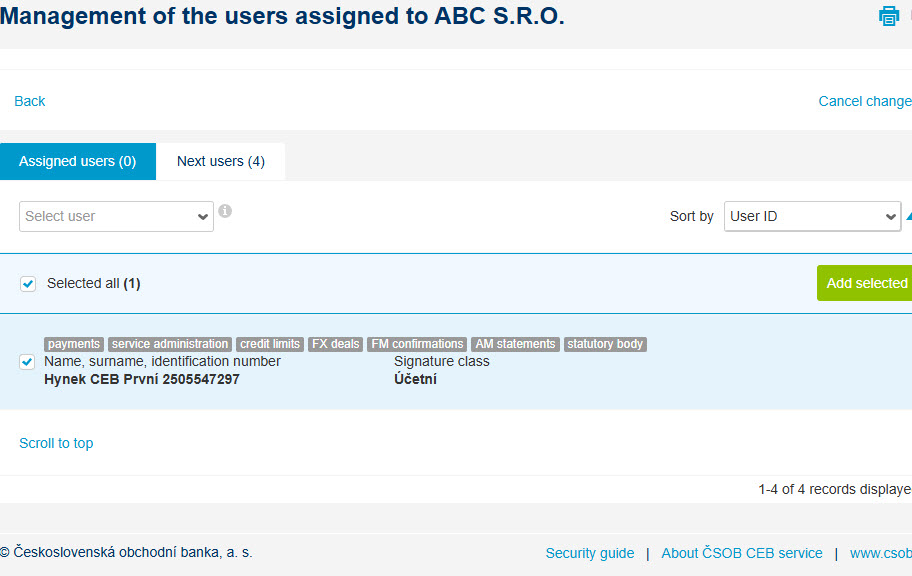Image resolution: width=912 pixels, height=576 pixels.
Task: Click the Scroll to top link
Action: tap(56, 443)
